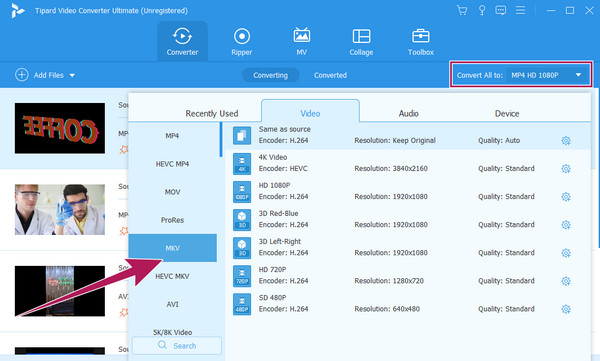Click the Same as source preset icon
Screen dimensions: 600x361
pyautogui.click(x=242, y=136)
